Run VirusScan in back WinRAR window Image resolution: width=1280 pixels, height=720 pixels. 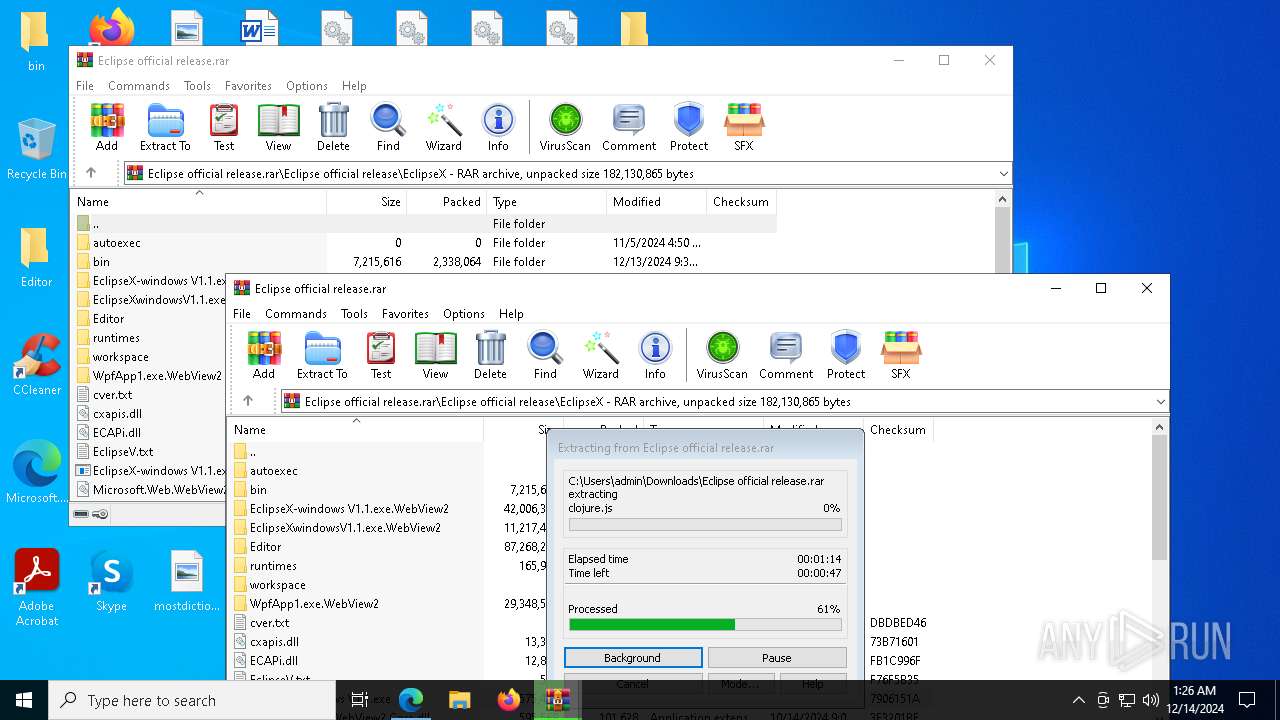click(565, 128)
